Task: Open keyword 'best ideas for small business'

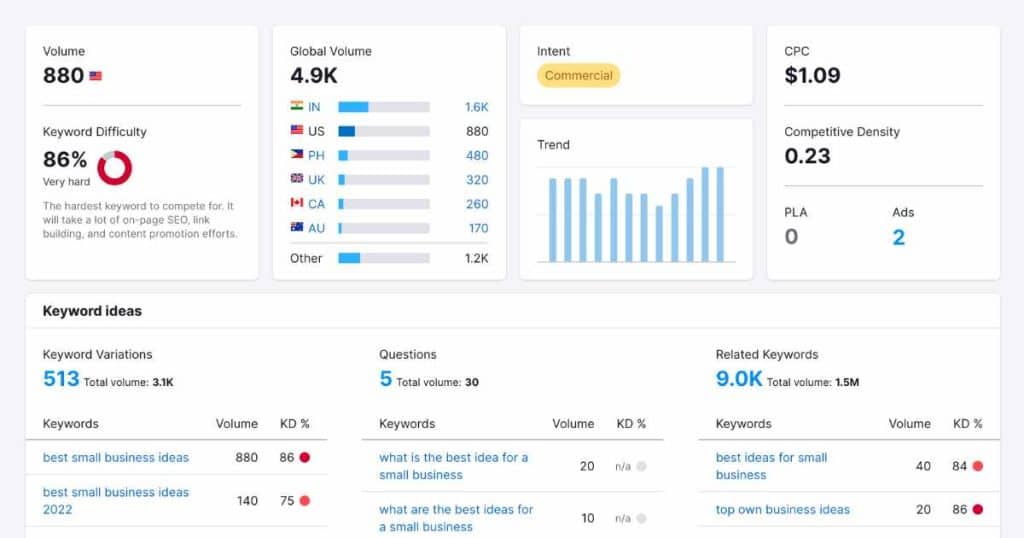Action: [771, 466]
